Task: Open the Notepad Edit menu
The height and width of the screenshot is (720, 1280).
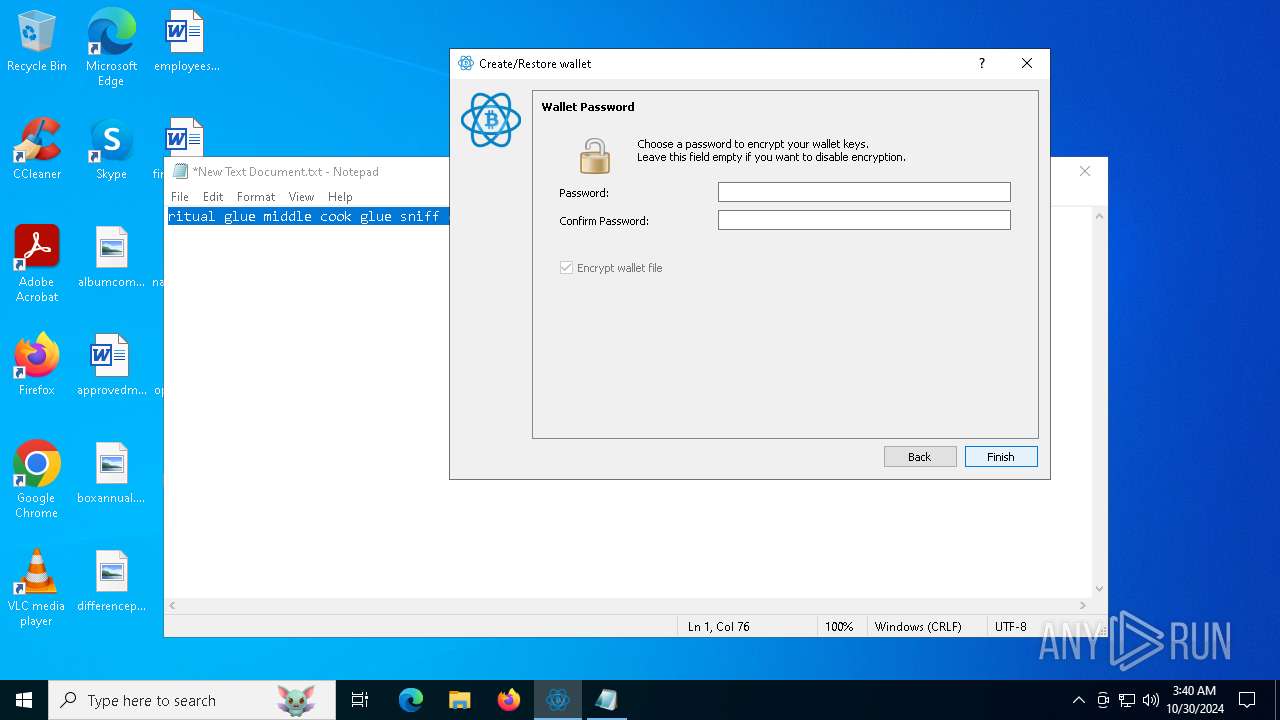Action: (x=213, y=197)
